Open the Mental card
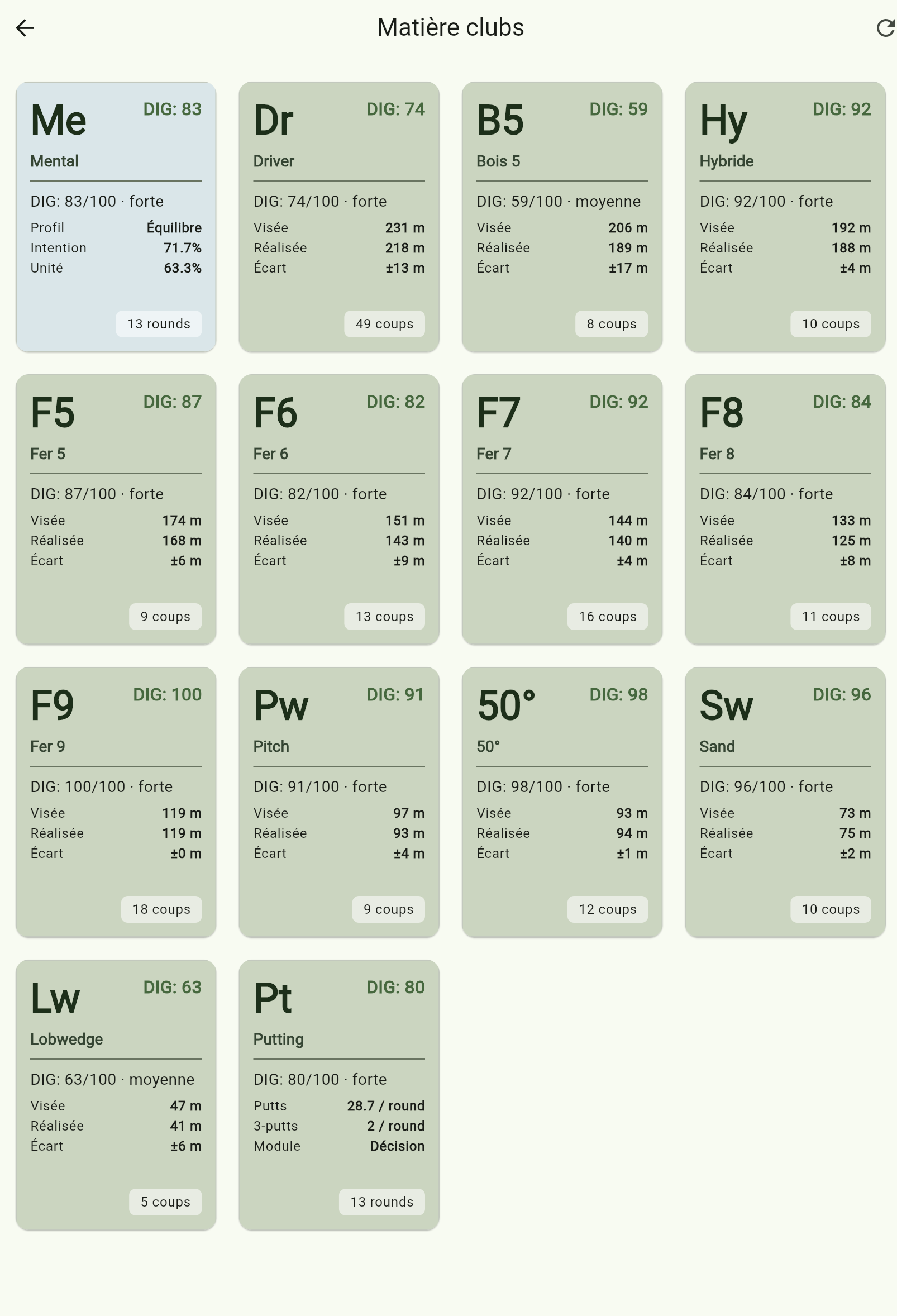 116,217
